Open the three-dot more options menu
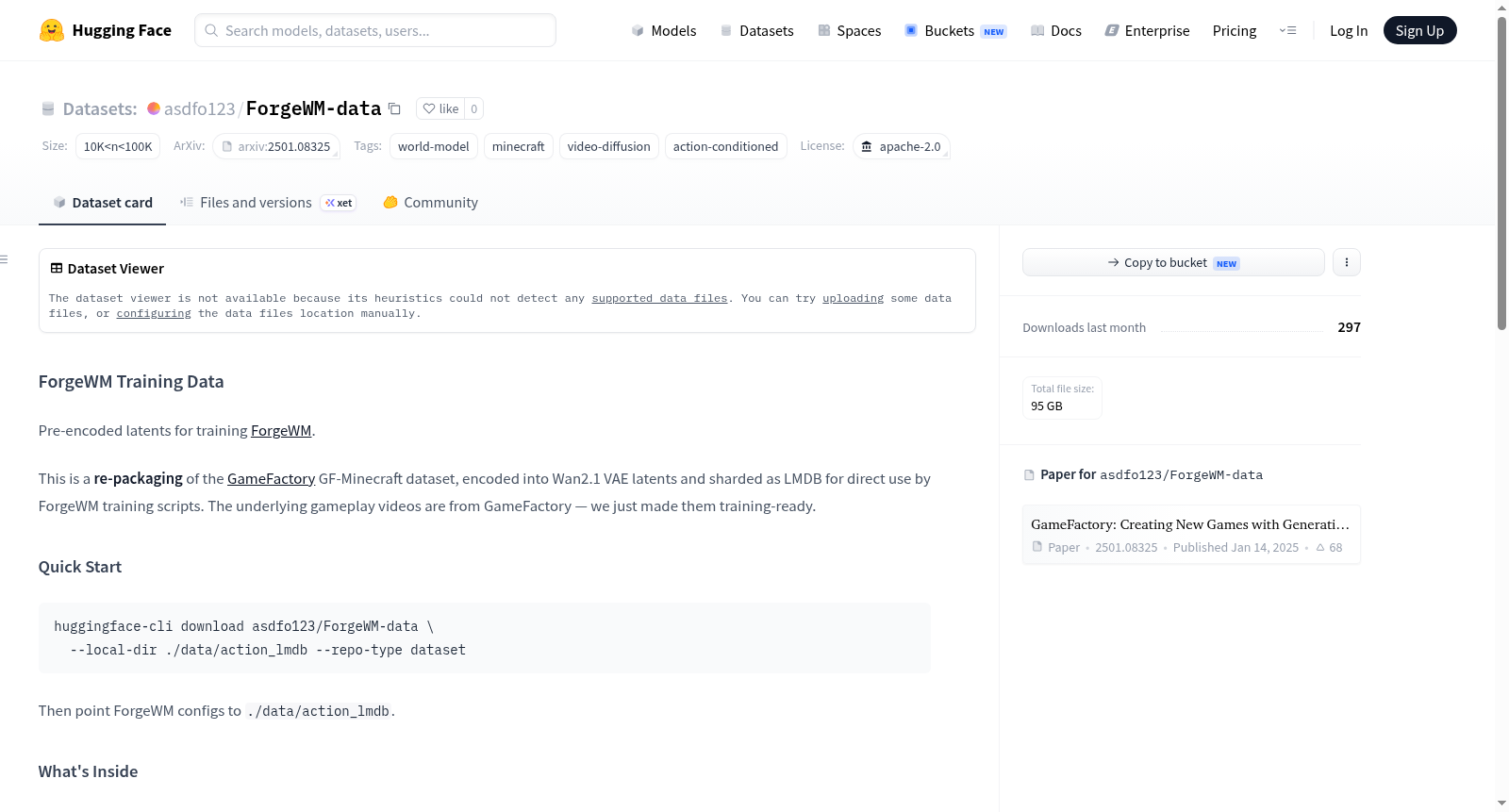 pos(1347,262)
